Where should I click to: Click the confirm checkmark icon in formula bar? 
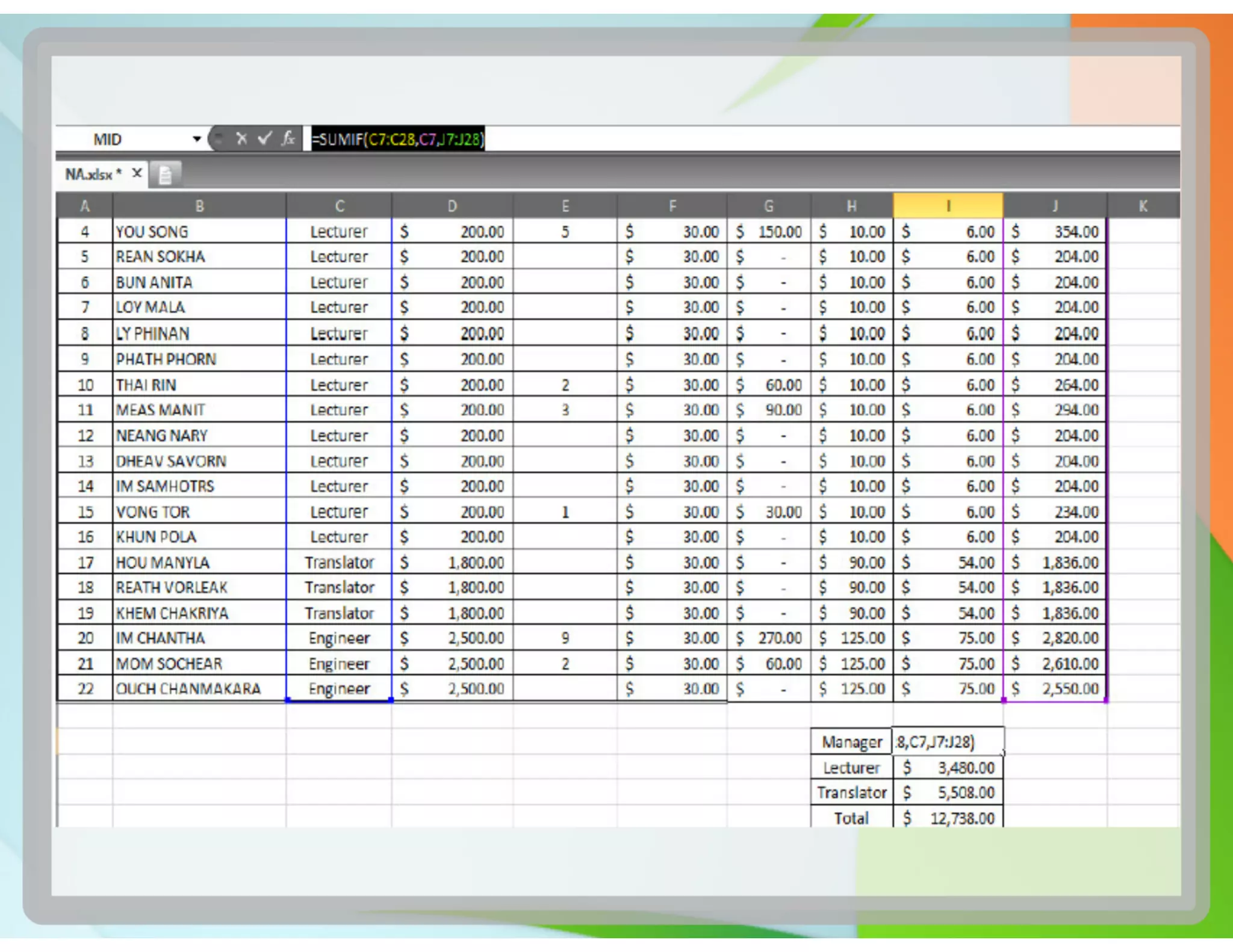264,139
